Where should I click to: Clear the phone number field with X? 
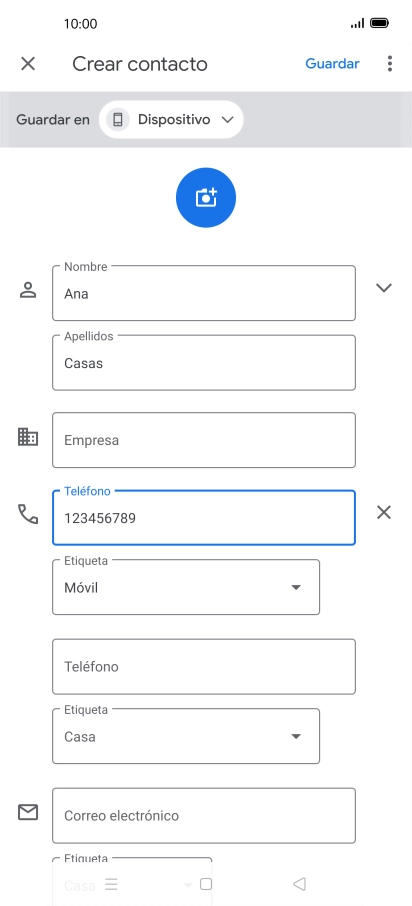click(x=384, y=513)
